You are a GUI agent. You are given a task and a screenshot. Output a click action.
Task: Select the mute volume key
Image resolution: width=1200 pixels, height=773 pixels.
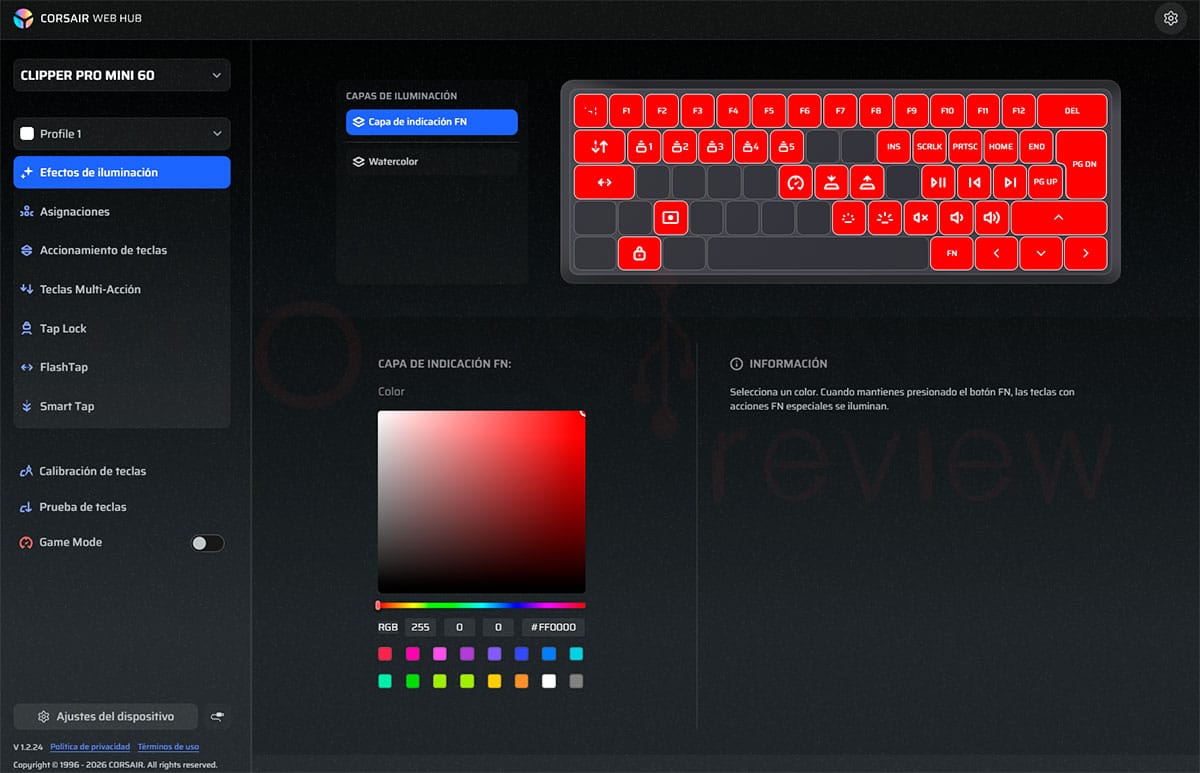921,218
